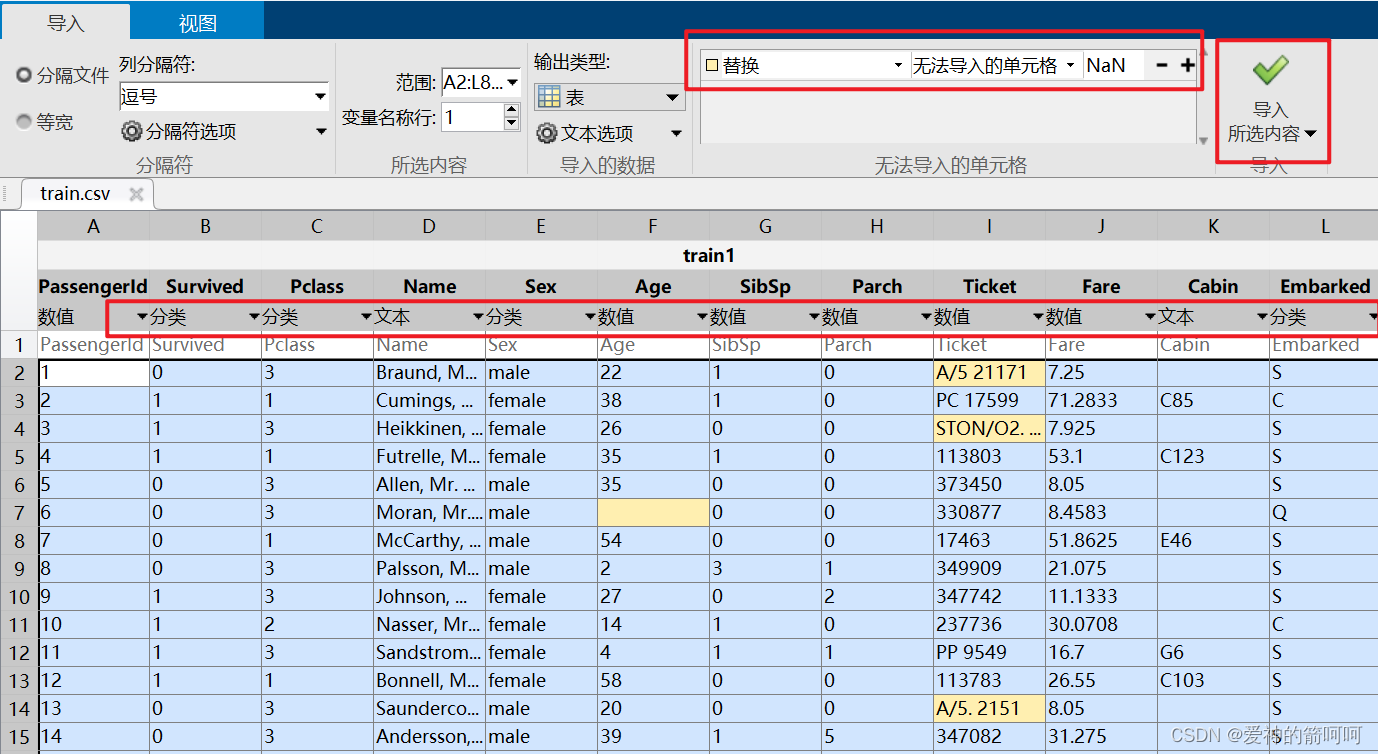Change data type of Pclass column
1378x754 pixels.
(x=367, y=317)
